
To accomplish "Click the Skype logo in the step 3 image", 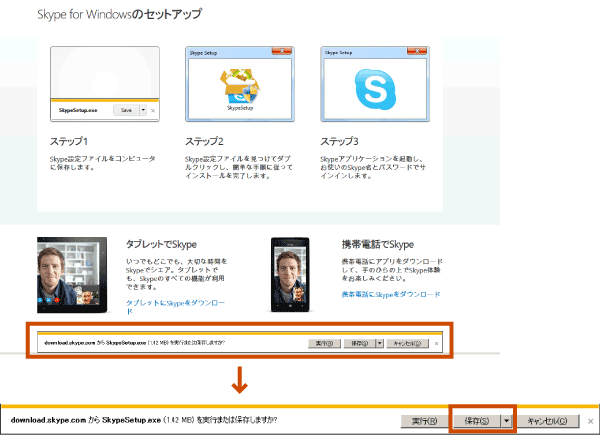I will click(375, 89).
